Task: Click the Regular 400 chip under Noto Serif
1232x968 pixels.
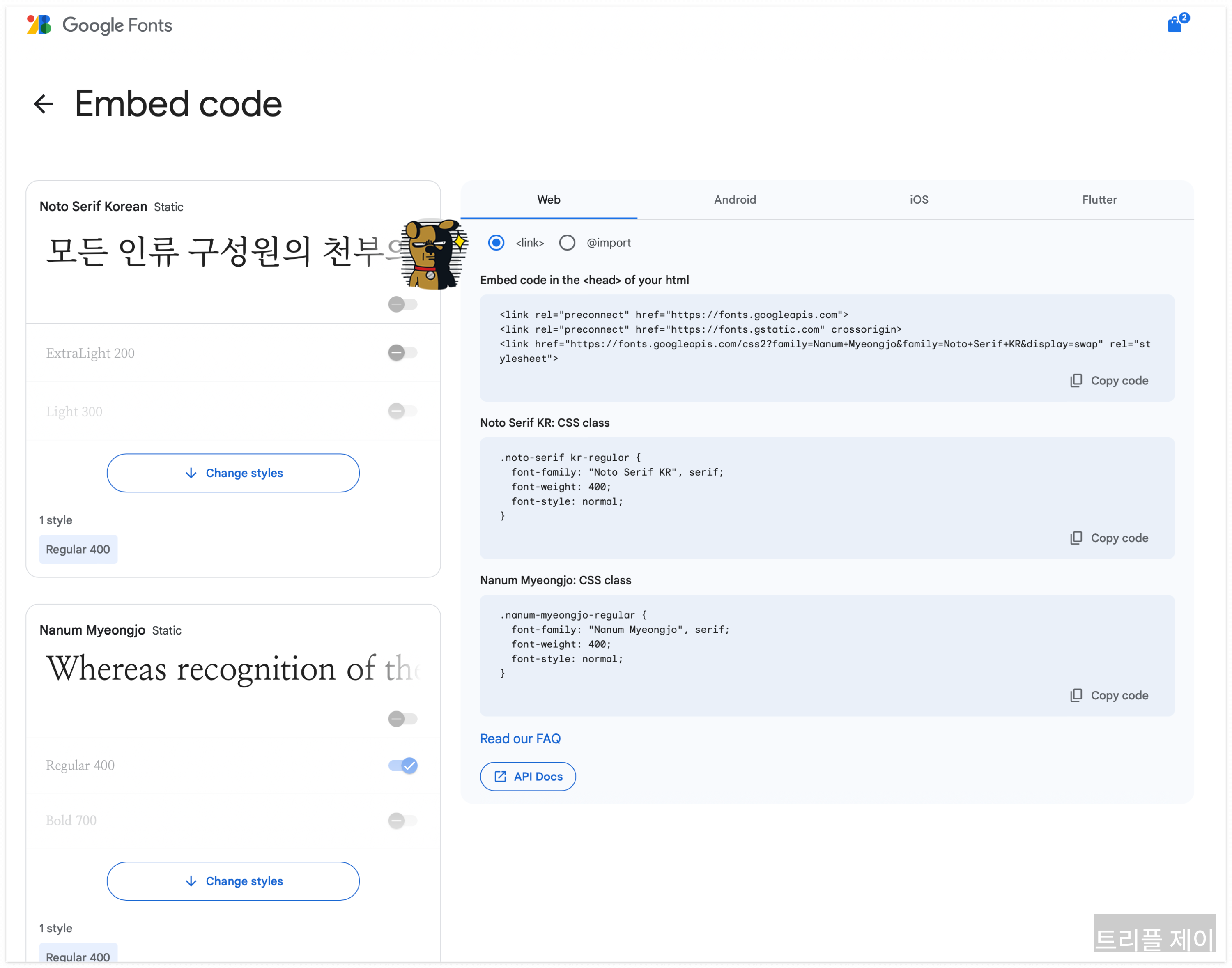Action: pos(78,549)
